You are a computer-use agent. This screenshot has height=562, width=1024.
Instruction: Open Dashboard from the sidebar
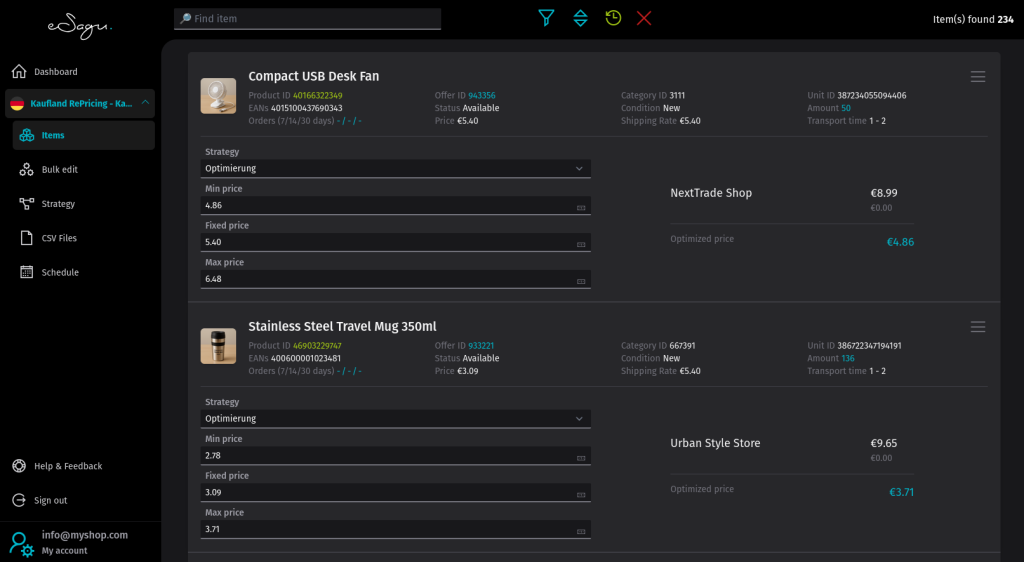55,72
